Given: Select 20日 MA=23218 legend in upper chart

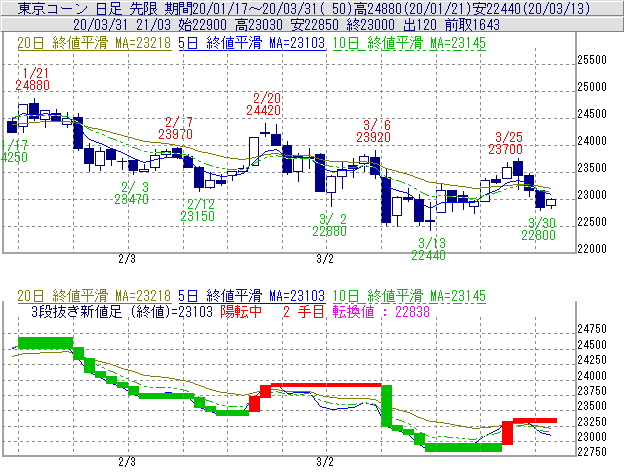Looking at the screenshot, I should (94, 43).
